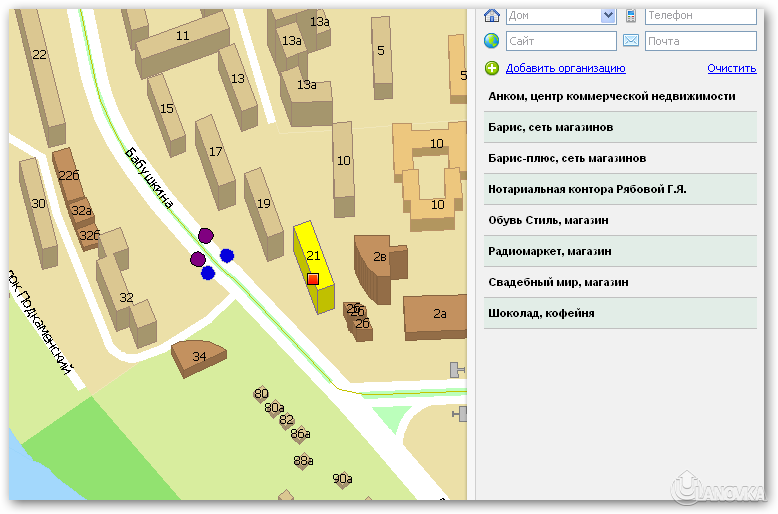
Task: Select the lower blue circle marker on Бабушкина
Action: [208, 272]
